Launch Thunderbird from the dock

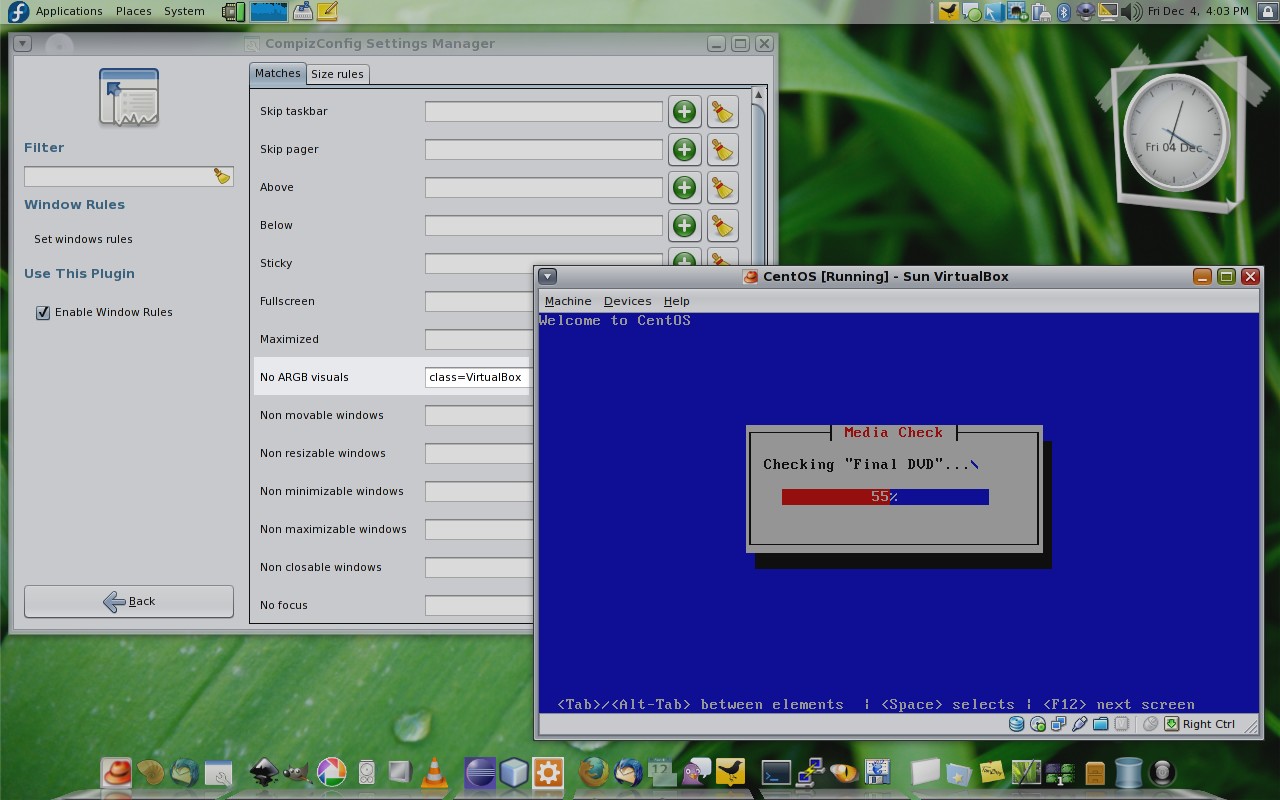[628, 772]
